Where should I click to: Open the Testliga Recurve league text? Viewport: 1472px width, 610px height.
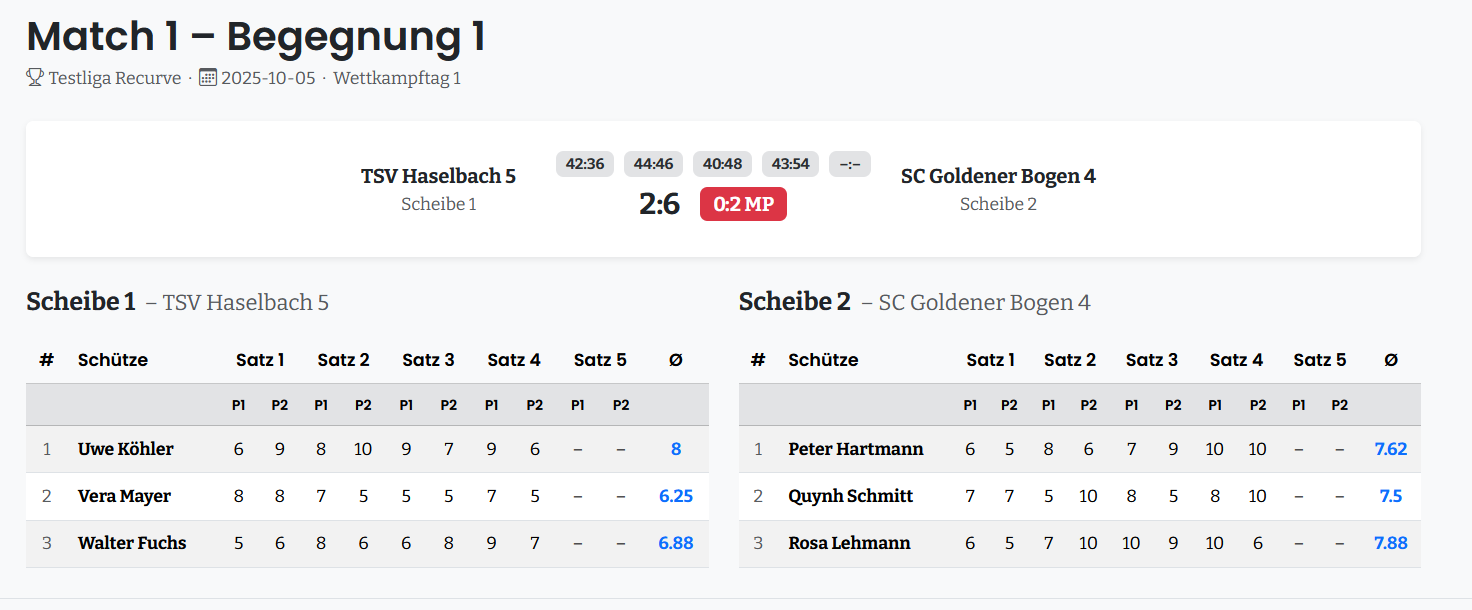[x=115, y=78]
